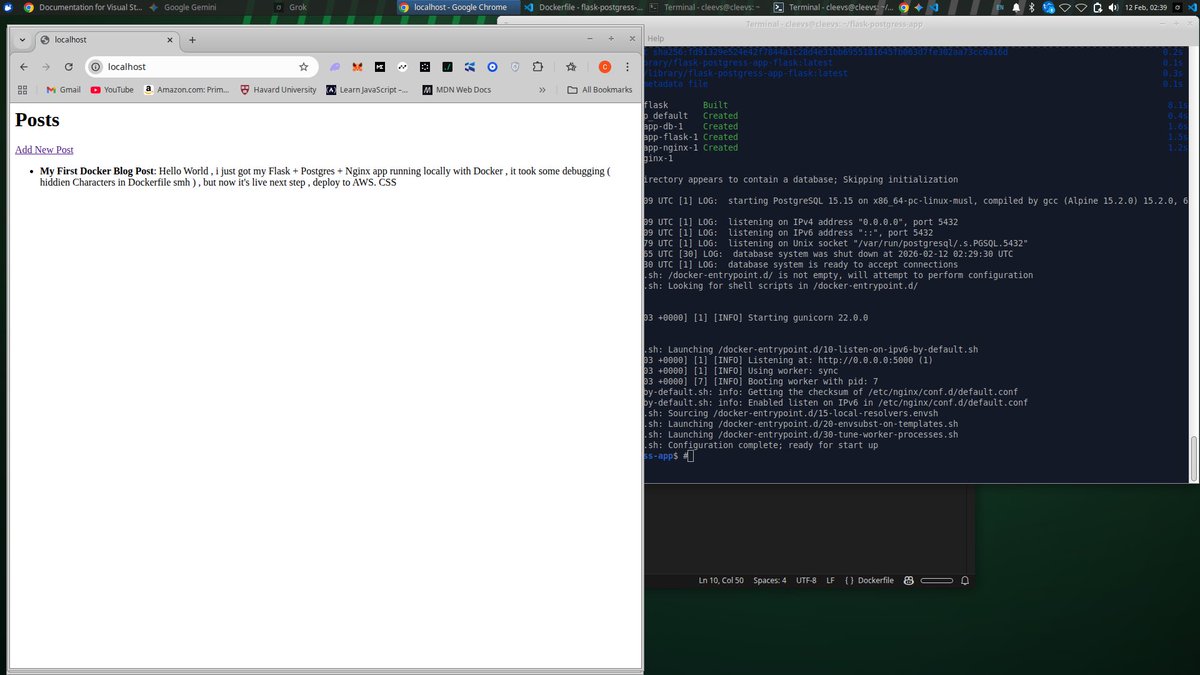Screen dimensions: 1200x675
Task: Click the Ln 10, Col 50 status item
Action: click(x=721, y=580)
